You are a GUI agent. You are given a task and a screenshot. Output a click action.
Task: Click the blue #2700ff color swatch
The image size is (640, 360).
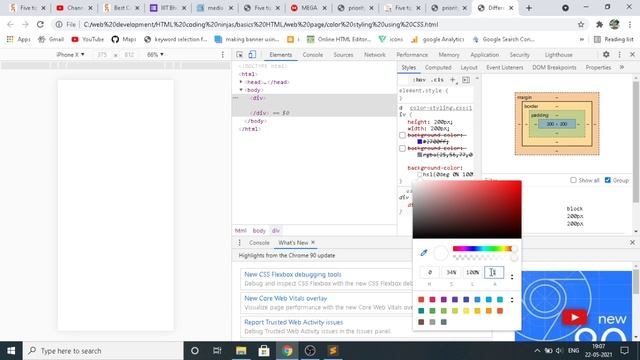pyautogui.click(x=420, y=141)
